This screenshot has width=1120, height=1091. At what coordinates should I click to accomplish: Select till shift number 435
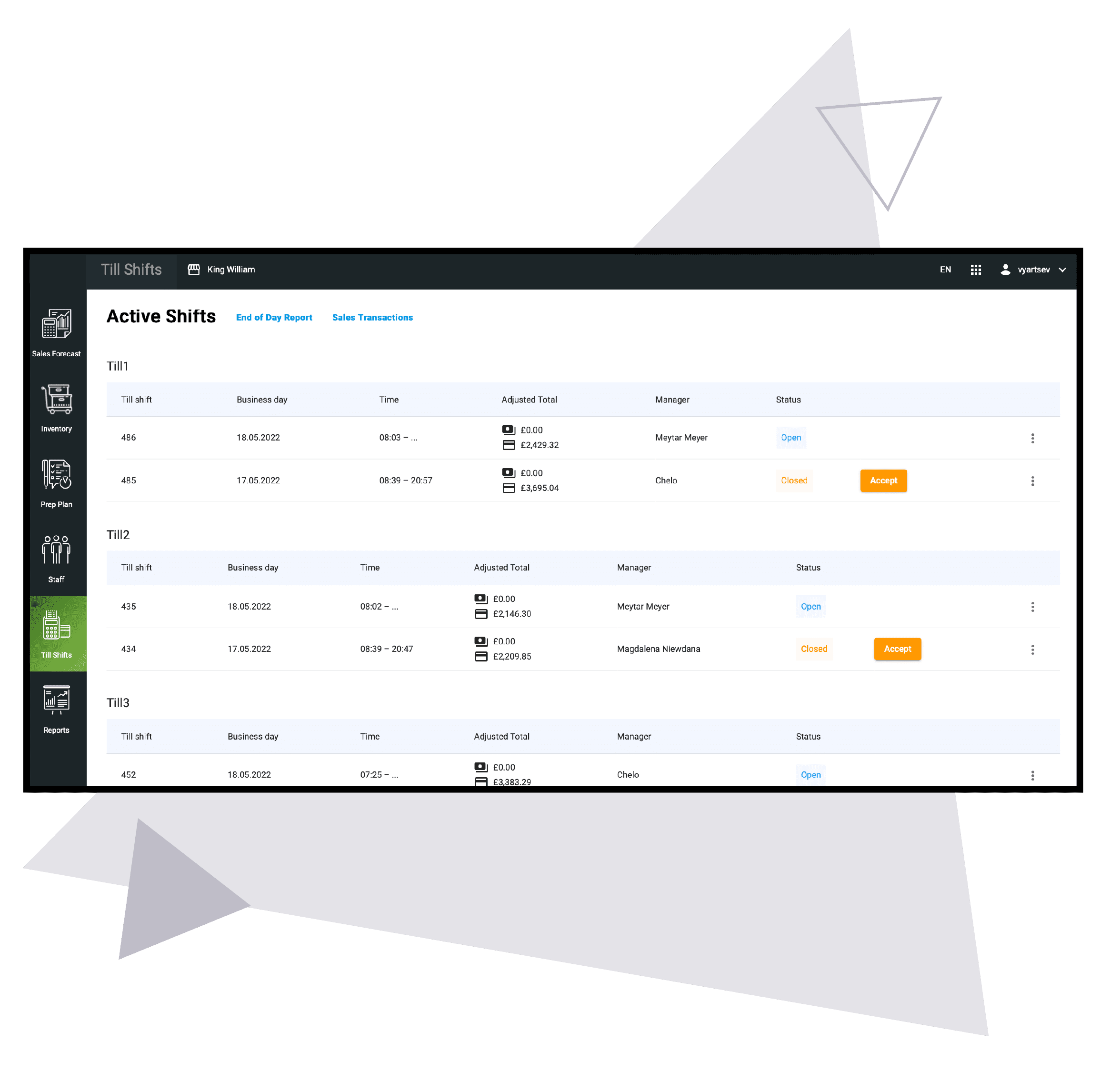(129, 607)
